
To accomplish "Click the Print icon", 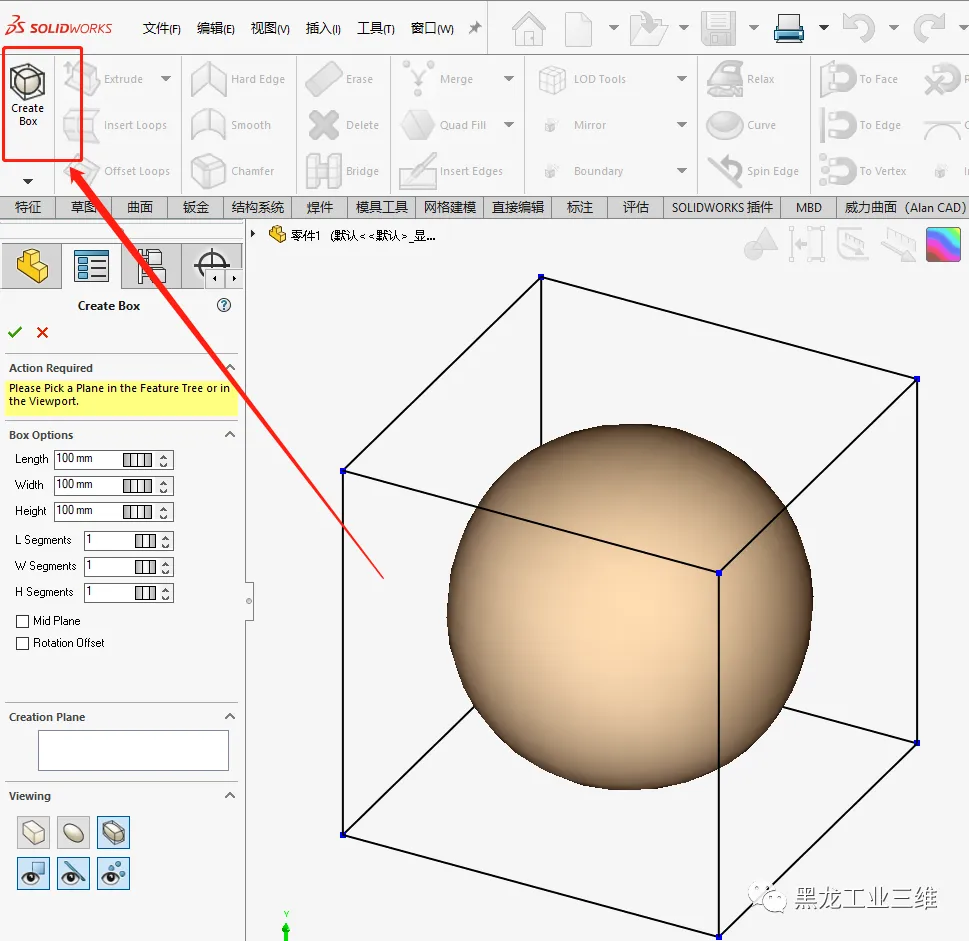I will coord(789,28).
